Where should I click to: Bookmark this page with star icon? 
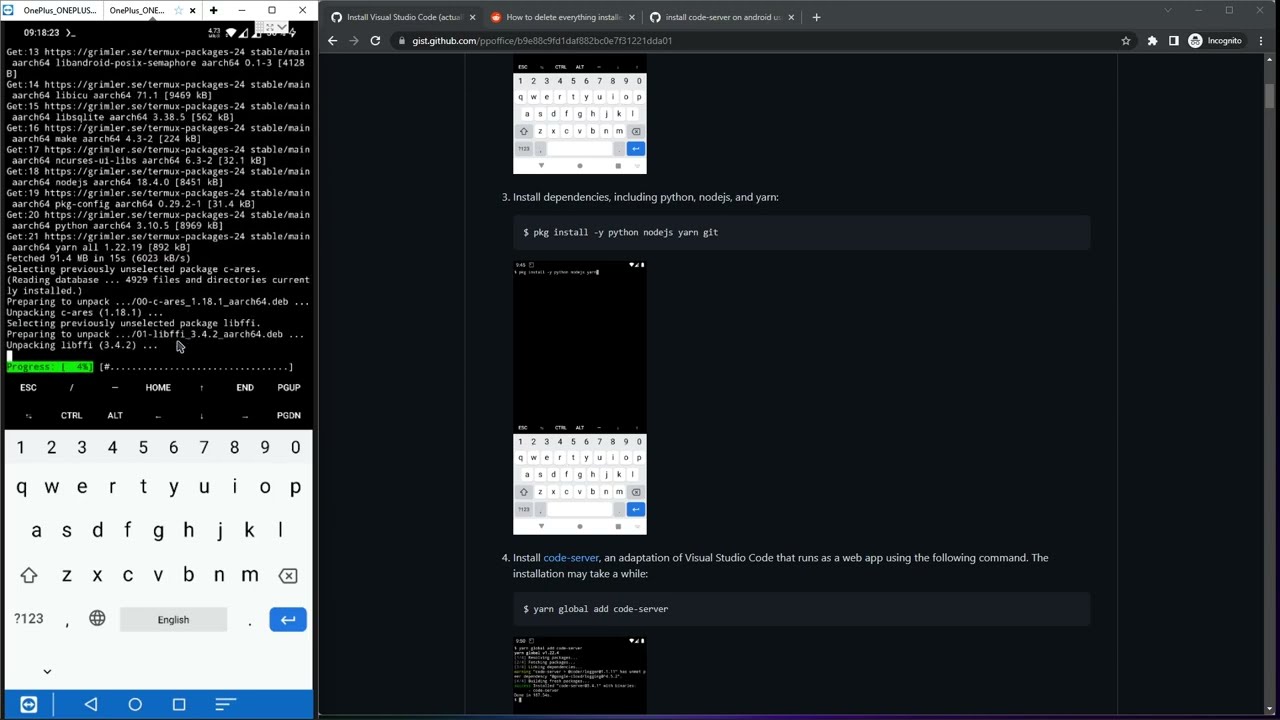tap(1126, 41)
